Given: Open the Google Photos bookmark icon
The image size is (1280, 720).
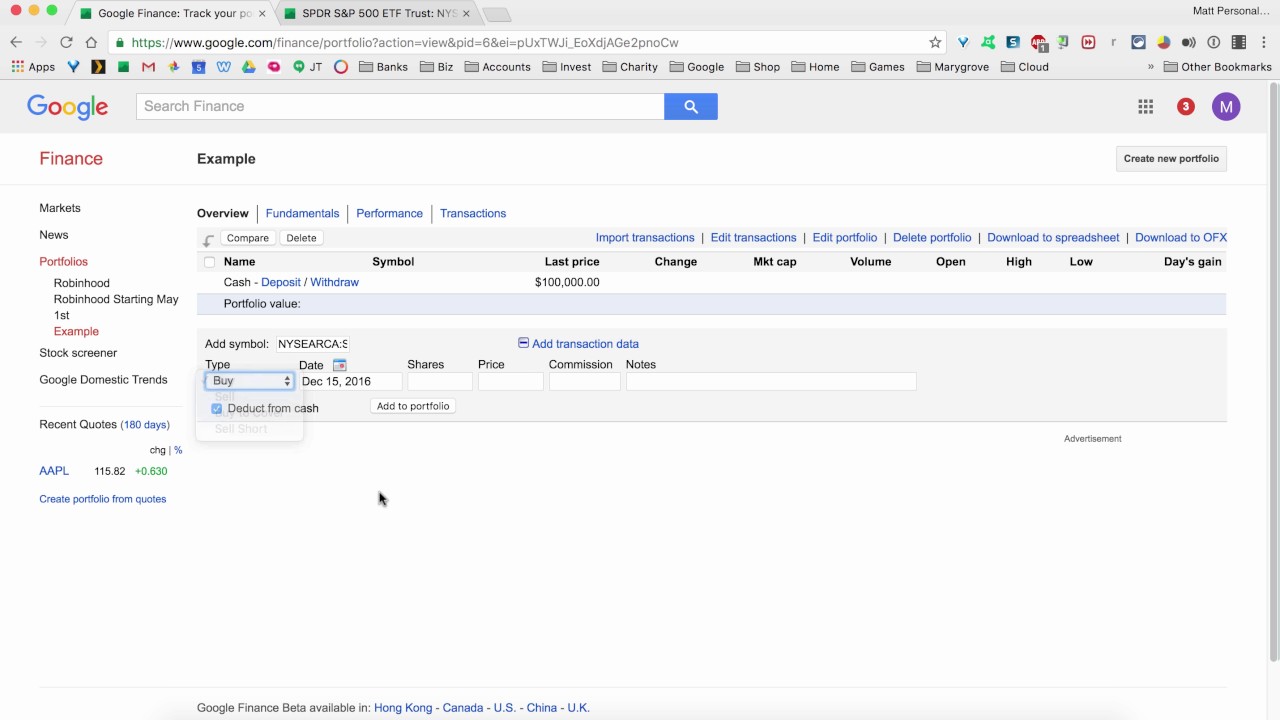Looking at the screenshot, I should [x=173, y=67].
